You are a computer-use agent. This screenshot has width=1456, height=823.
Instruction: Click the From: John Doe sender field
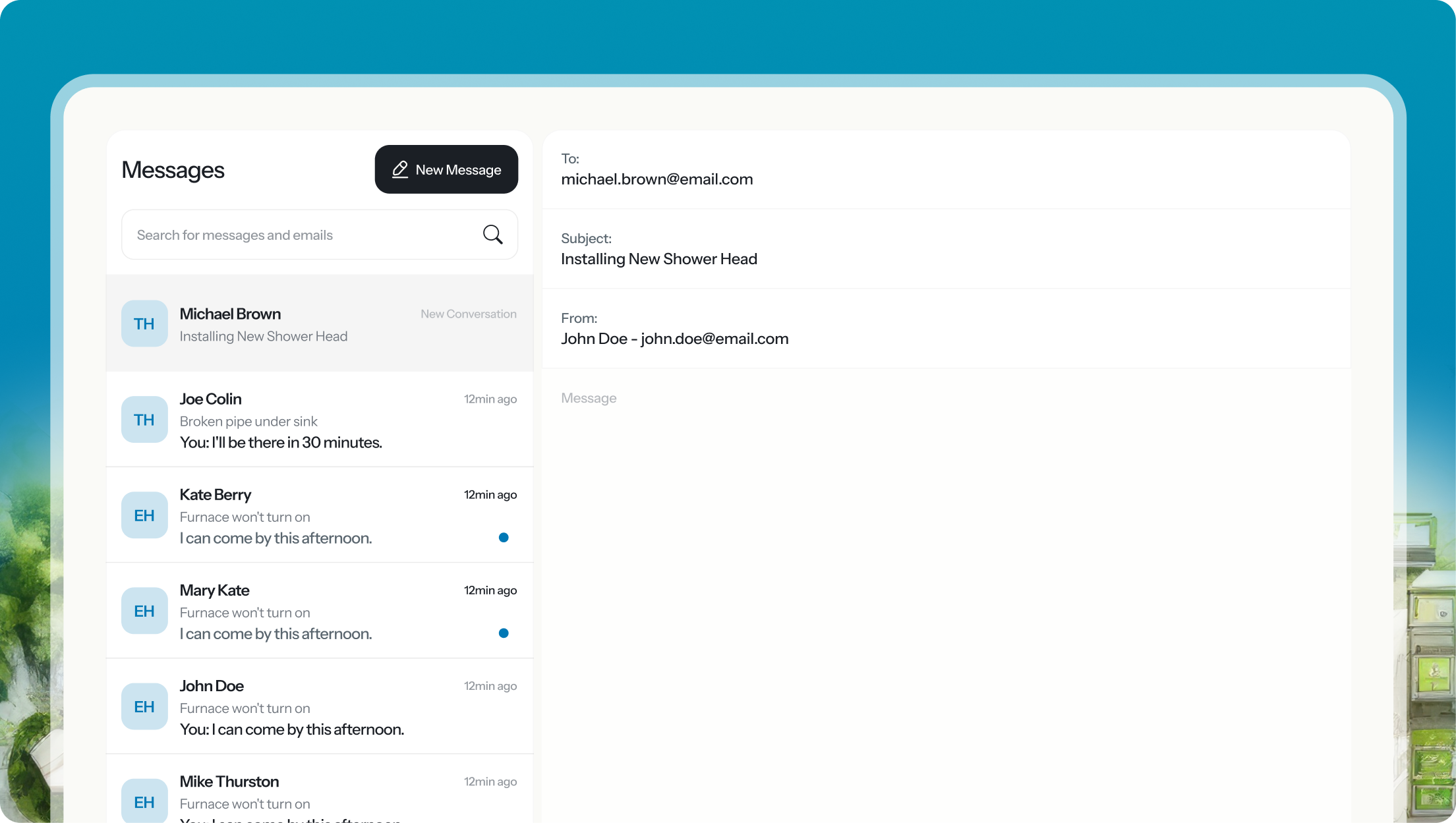click(946, 329)
